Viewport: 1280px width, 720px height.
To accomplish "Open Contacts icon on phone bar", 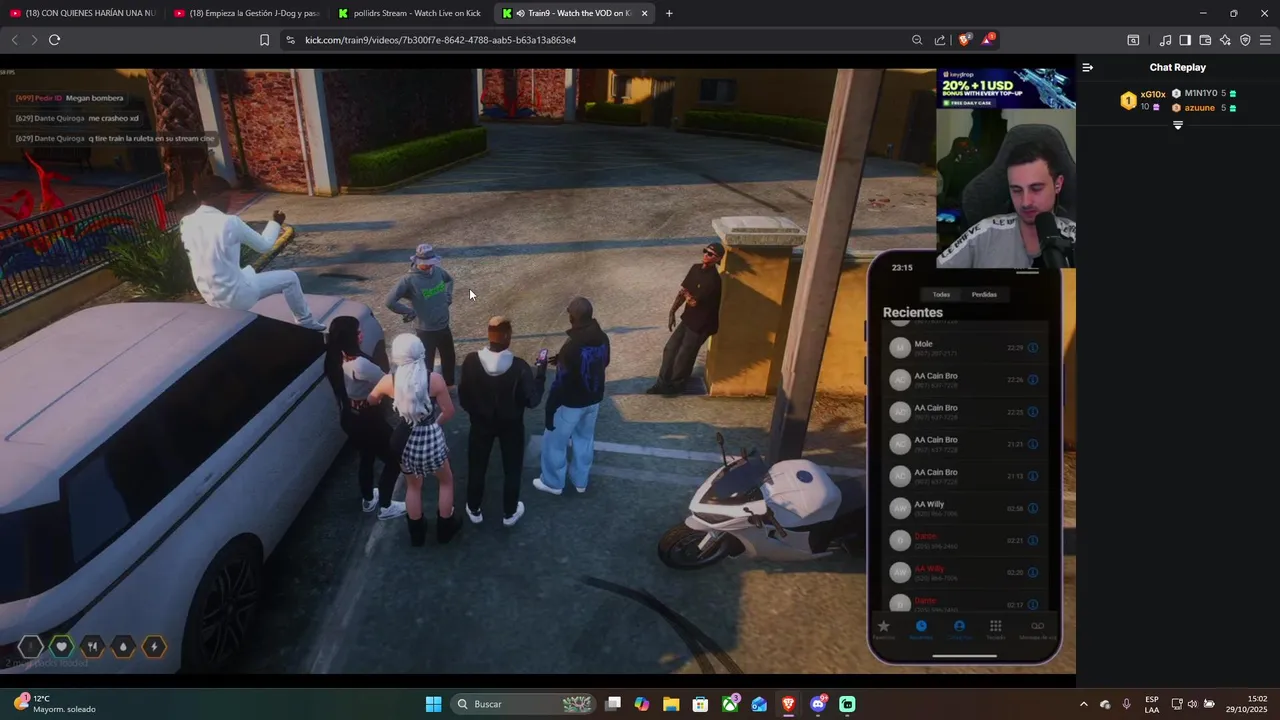I will 959,628.
